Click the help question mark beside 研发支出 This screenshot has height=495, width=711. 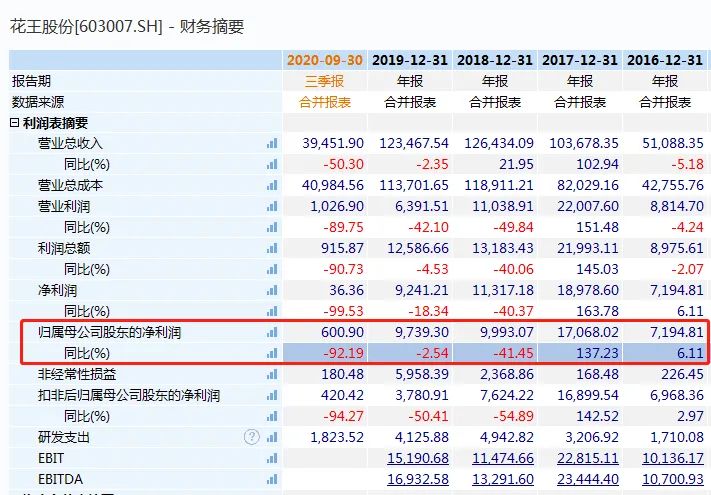click(252, 437)
